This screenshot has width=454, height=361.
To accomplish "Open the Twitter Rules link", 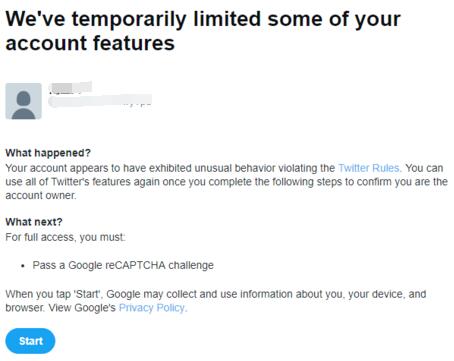I will point(369,168).
